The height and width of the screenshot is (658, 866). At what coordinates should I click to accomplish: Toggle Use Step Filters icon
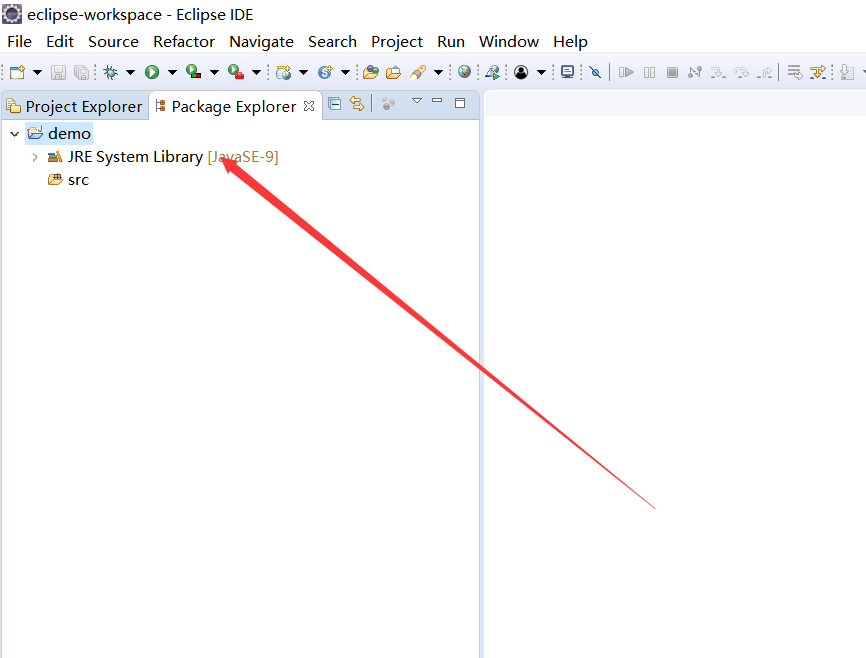pos(818,72)
